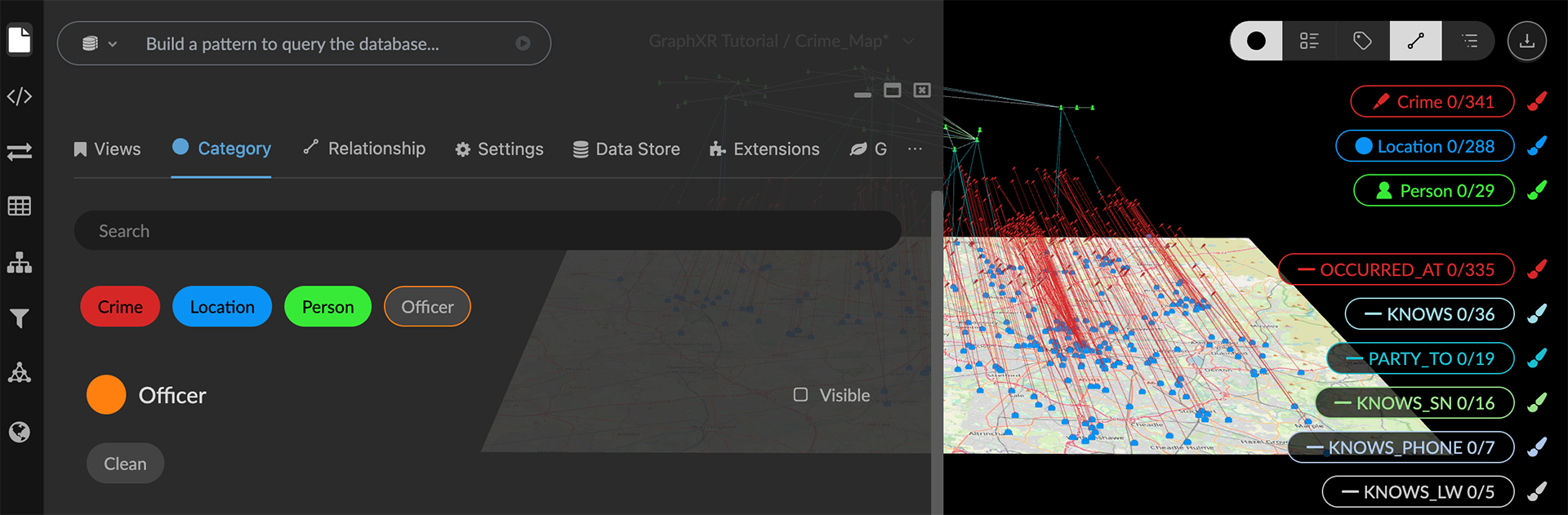Open the Data Store tab
1568x515 pixels.
coord(626,149)
